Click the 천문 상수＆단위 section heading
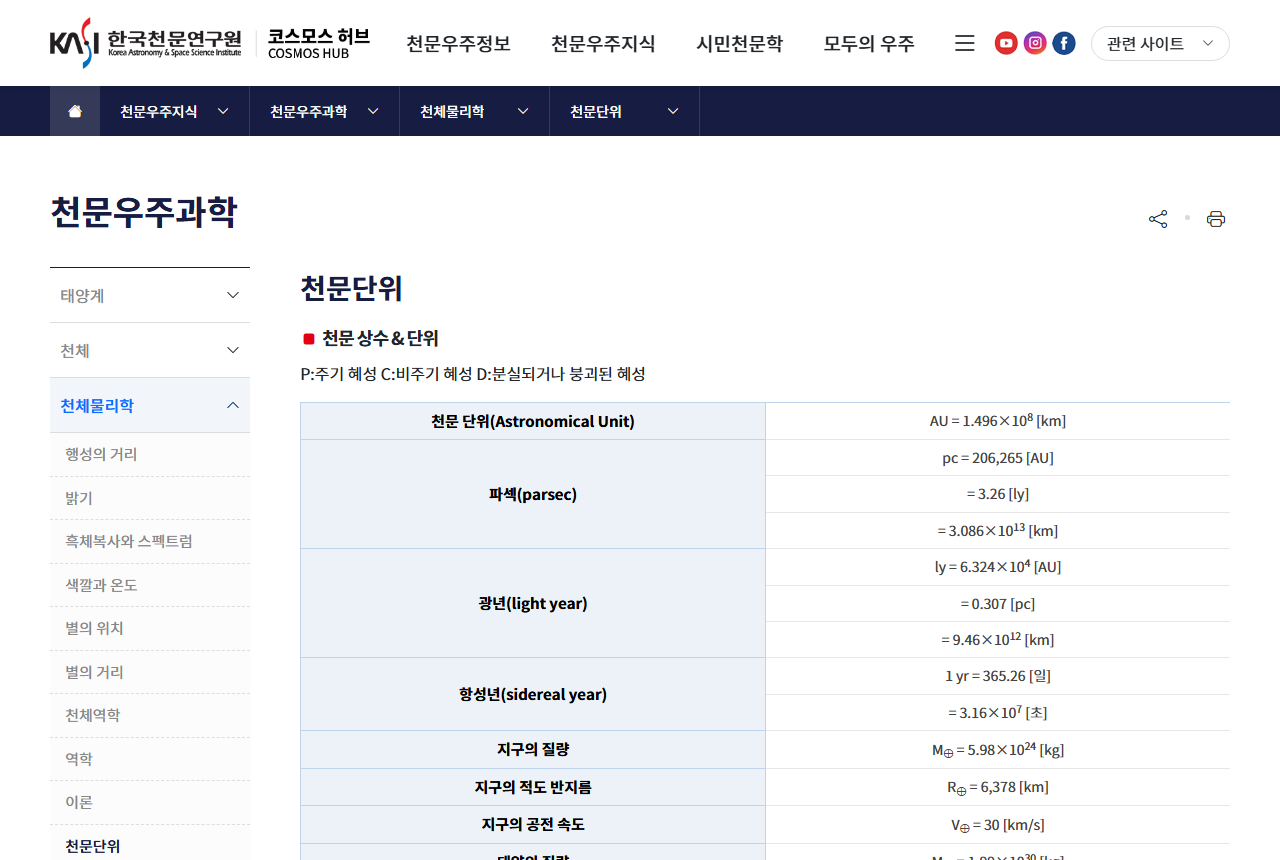 point(380,338)
